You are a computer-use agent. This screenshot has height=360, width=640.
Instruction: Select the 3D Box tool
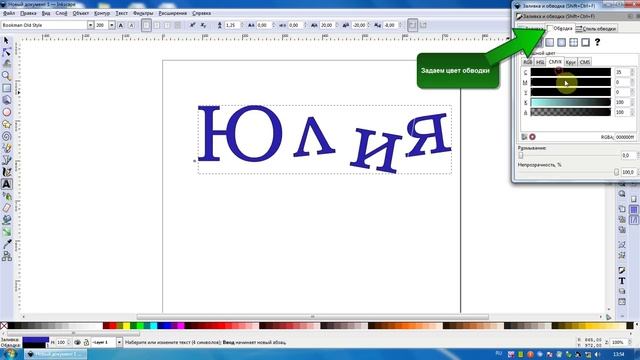(x=6, y=100)
